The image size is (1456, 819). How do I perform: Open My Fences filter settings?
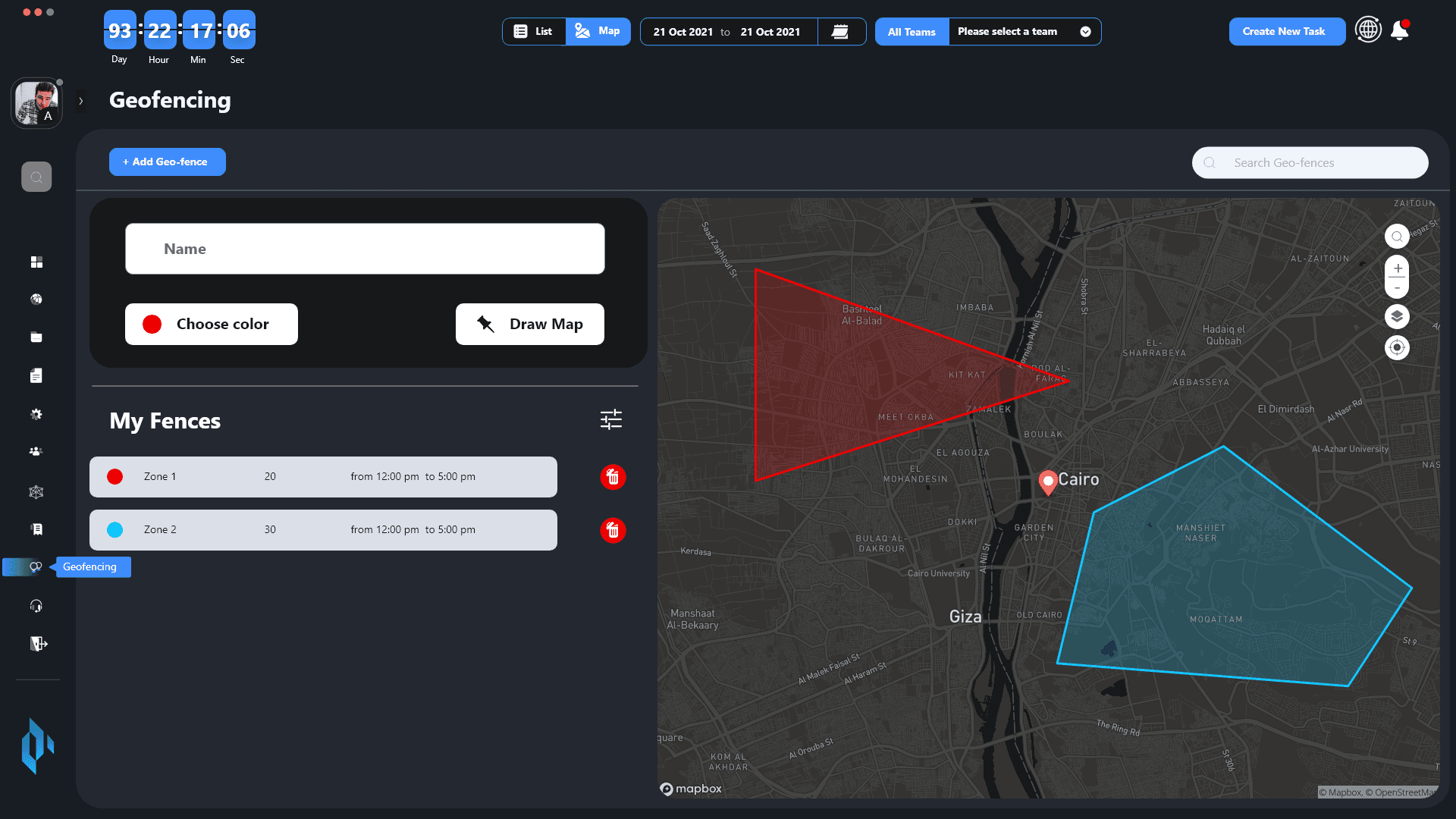click(611, 419)
